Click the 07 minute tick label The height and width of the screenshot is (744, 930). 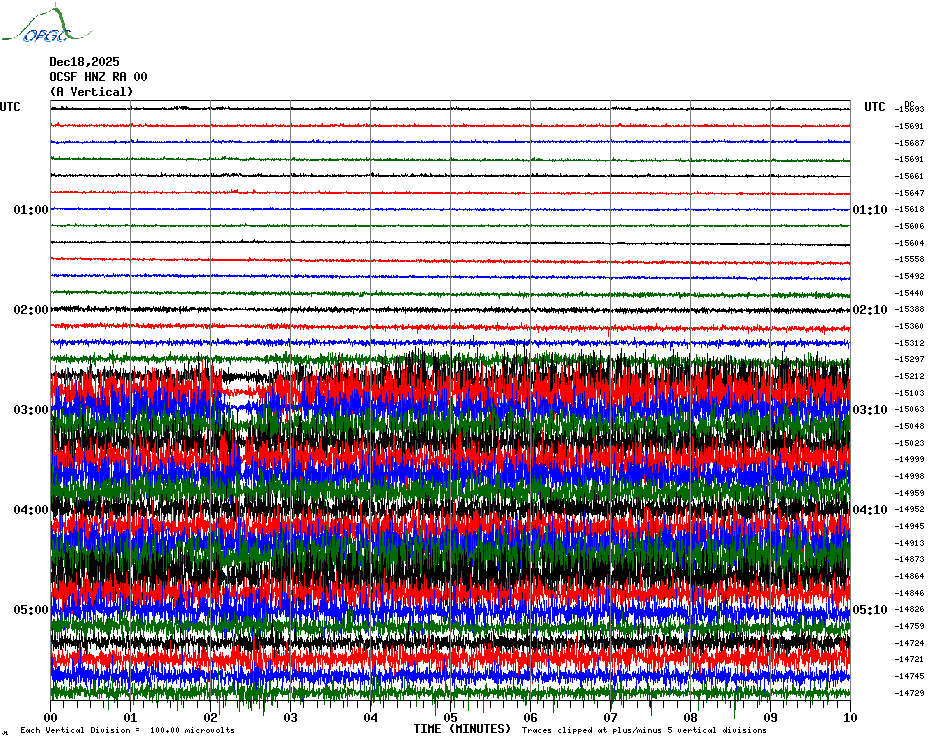point(610,717)
